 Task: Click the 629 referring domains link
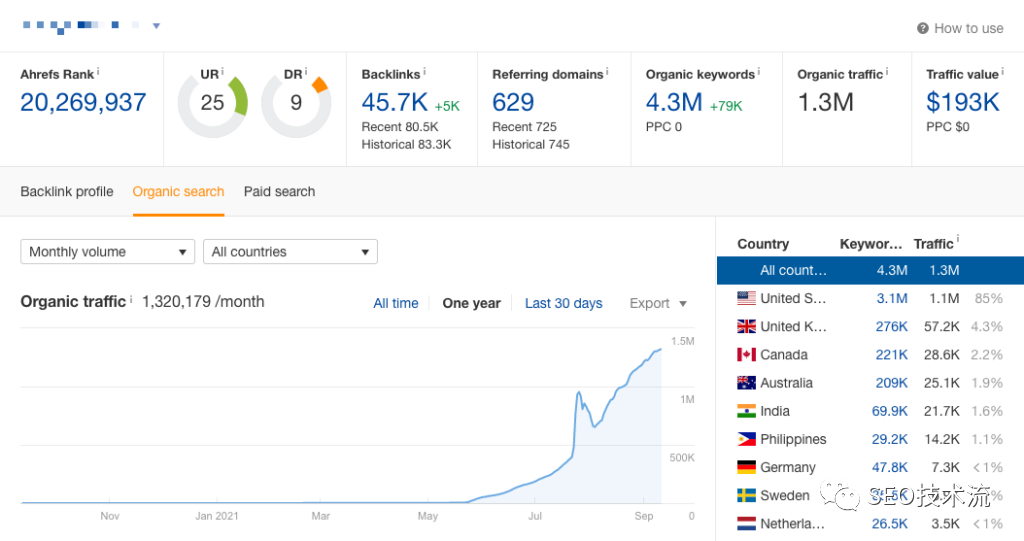click(x=513, y=102)
